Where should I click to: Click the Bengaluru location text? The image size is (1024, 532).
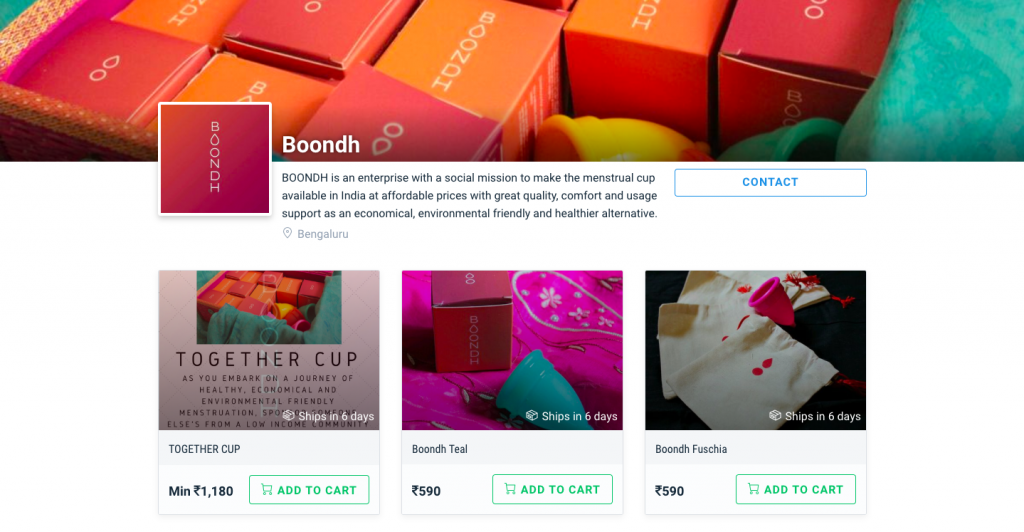click(x=323, y=234)
